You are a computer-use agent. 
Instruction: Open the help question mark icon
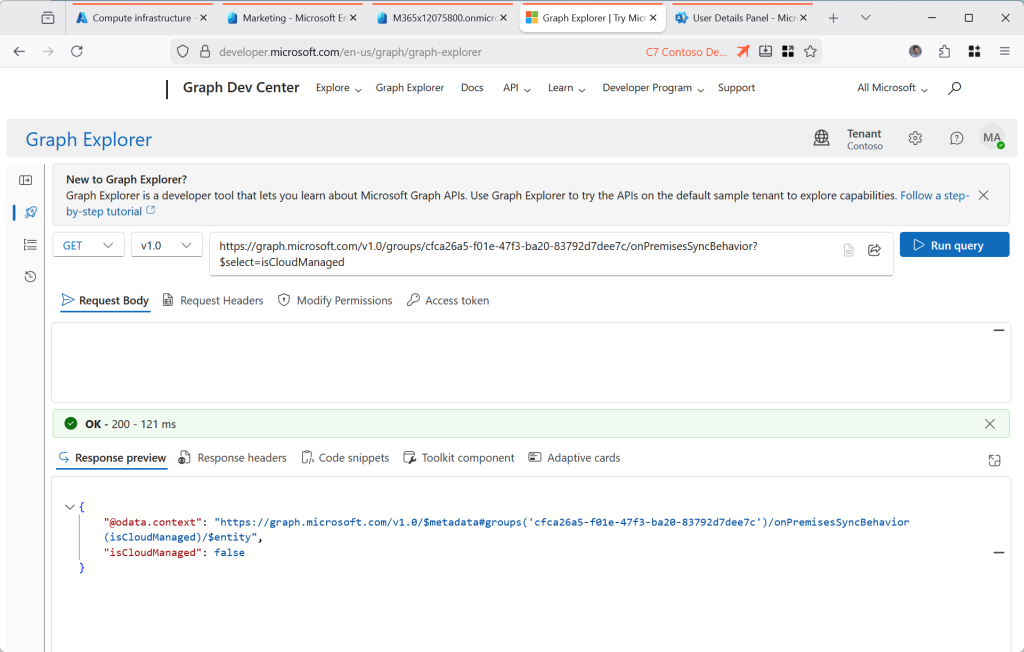click(956, 139)
